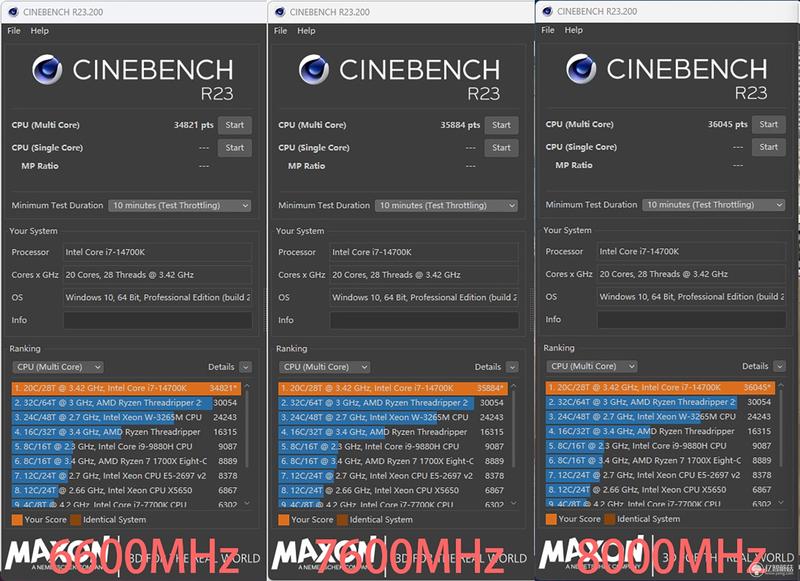Open File menu in the 34821 pts window
Screen dimensions: 800x581
(14, 31)
